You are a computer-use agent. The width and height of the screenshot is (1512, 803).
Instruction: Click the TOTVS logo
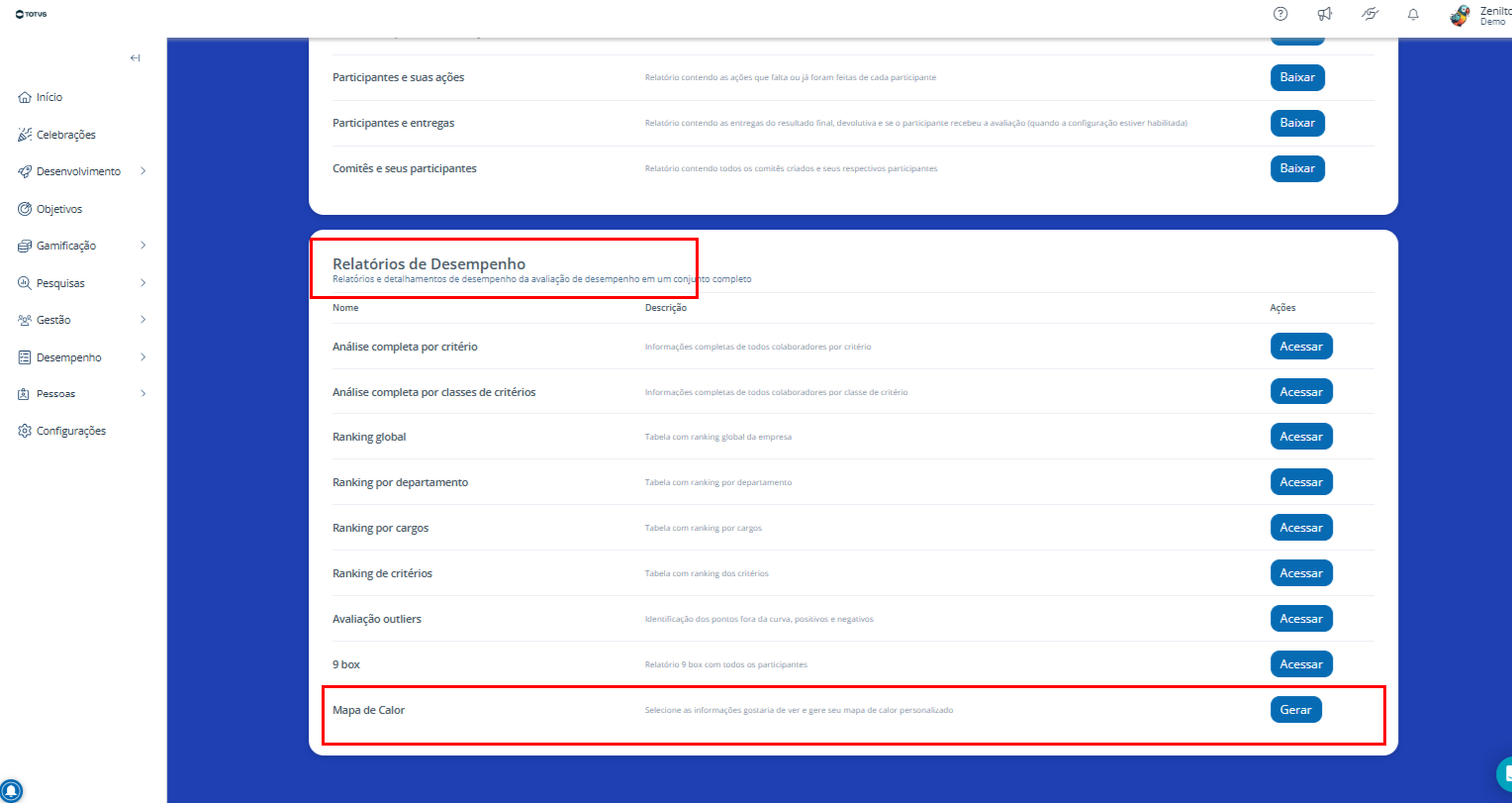(32, 14)
